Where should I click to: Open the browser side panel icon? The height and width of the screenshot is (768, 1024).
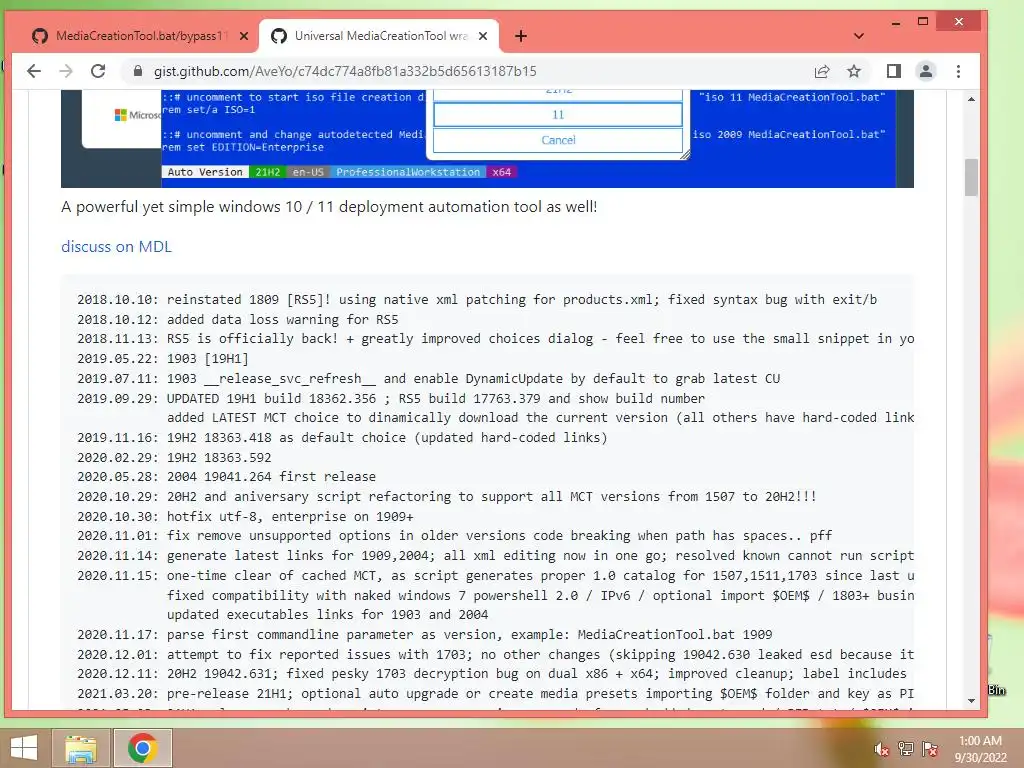coord(893,71)
